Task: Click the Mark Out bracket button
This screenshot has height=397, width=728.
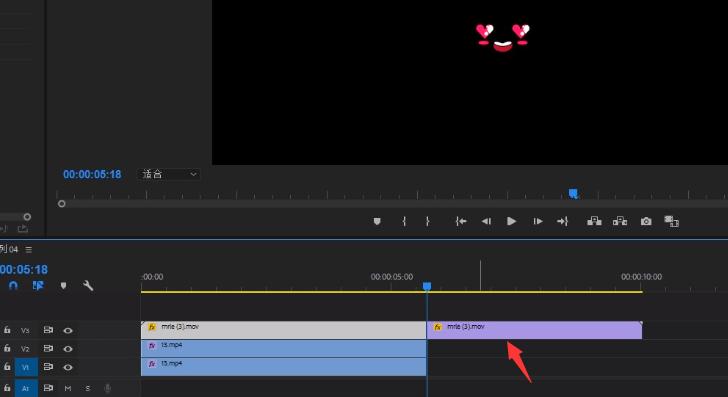Action: pos(427,221)
